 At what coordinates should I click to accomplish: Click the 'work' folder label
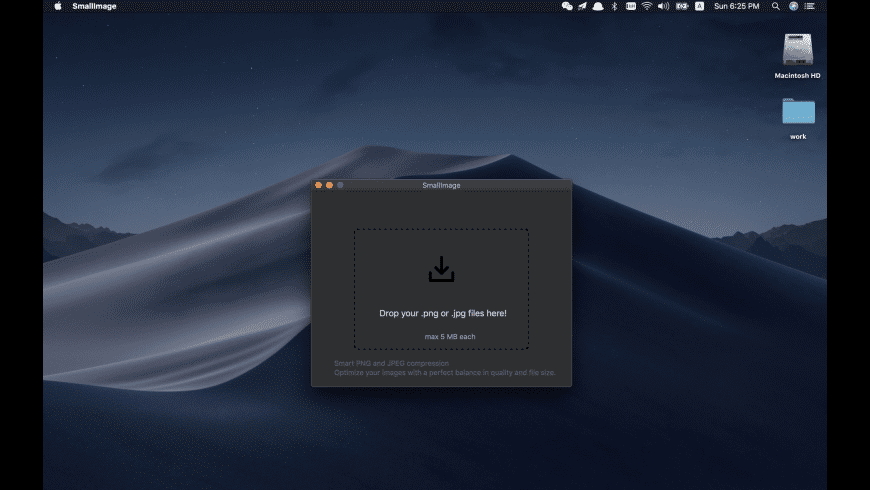(798, 137)
